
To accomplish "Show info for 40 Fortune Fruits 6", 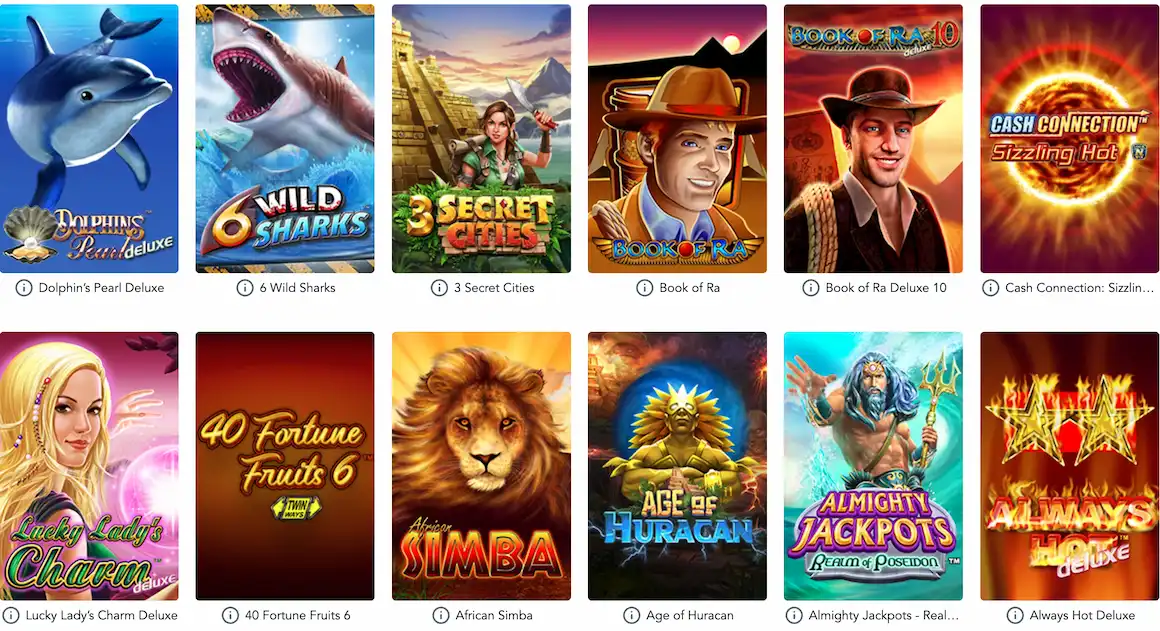I will pos(230,615).
